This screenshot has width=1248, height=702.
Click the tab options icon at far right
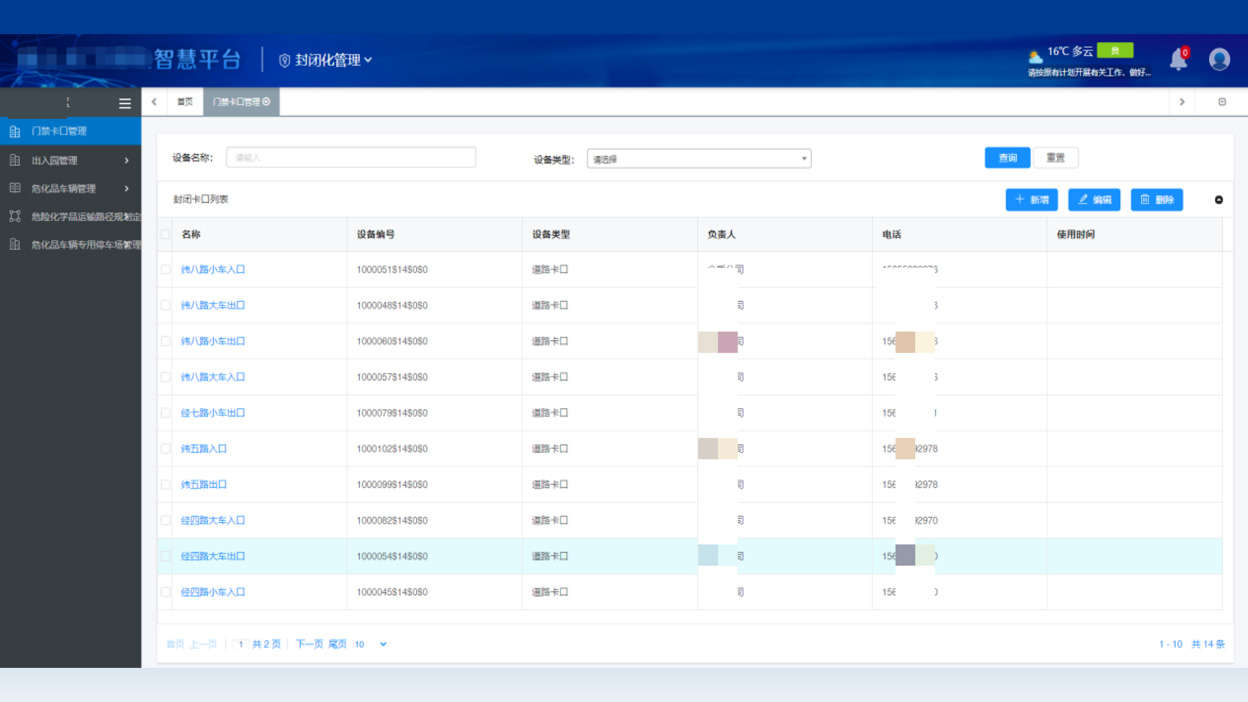click(1222, 102)
